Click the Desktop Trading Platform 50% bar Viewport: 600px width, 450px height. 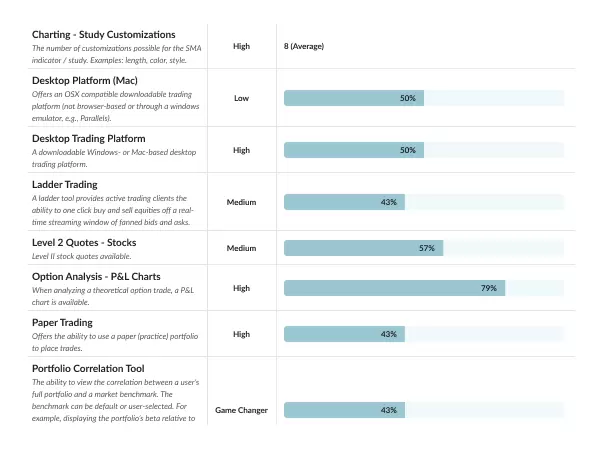point(423,150)
